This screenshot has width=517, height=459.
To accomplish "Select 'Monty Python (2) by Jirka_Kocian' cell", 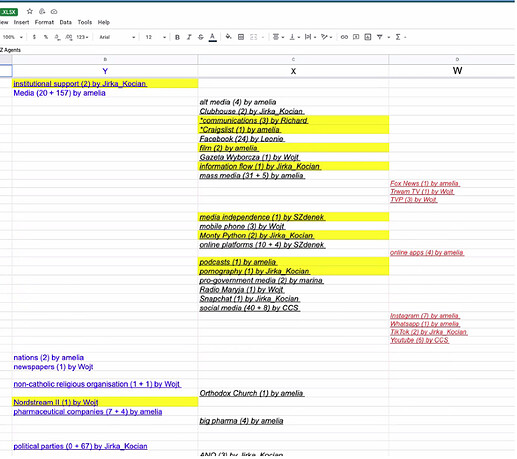I will (x=293, y=235).
